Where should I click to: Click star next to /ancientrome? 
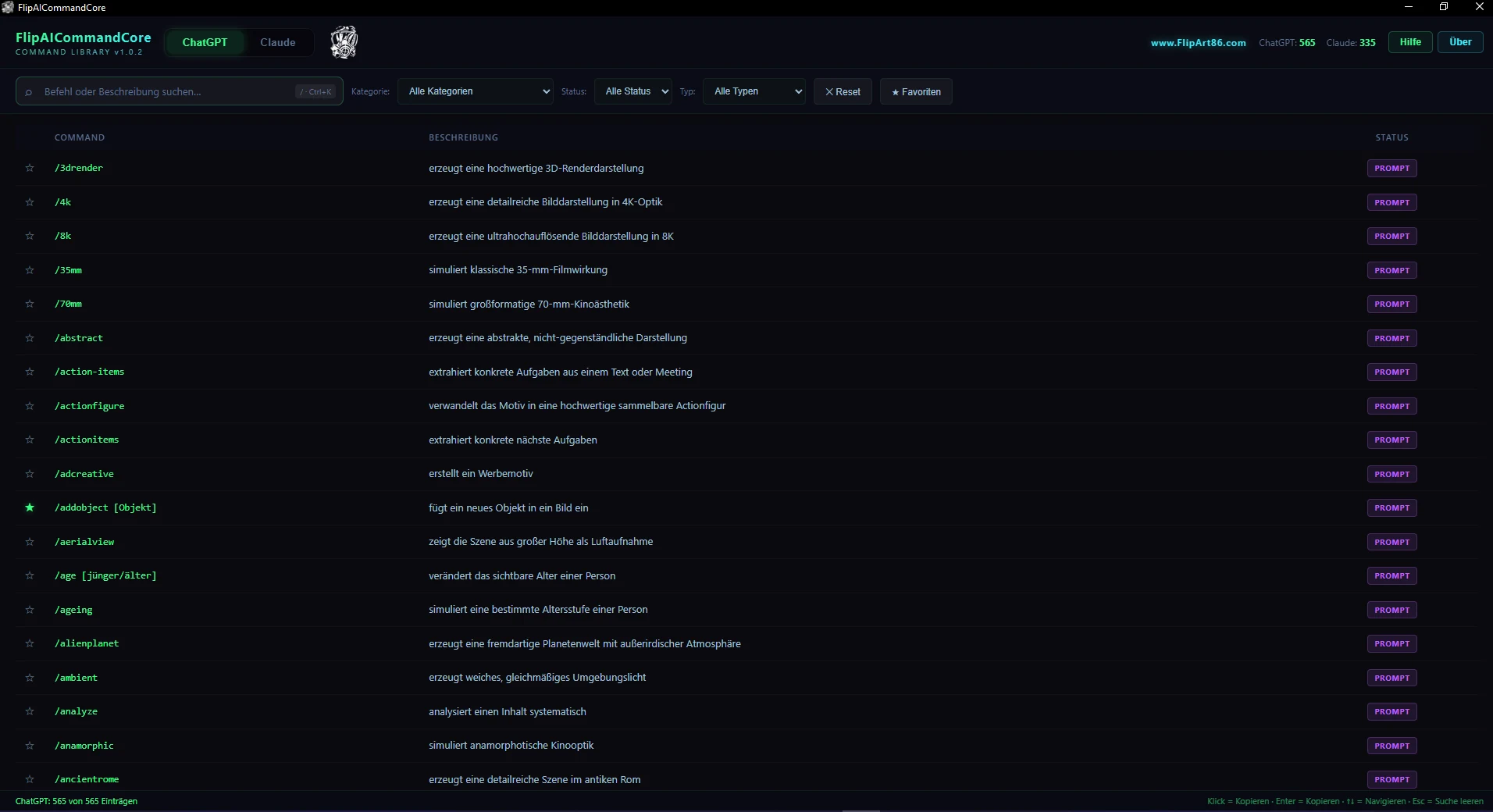pos(30,779)
